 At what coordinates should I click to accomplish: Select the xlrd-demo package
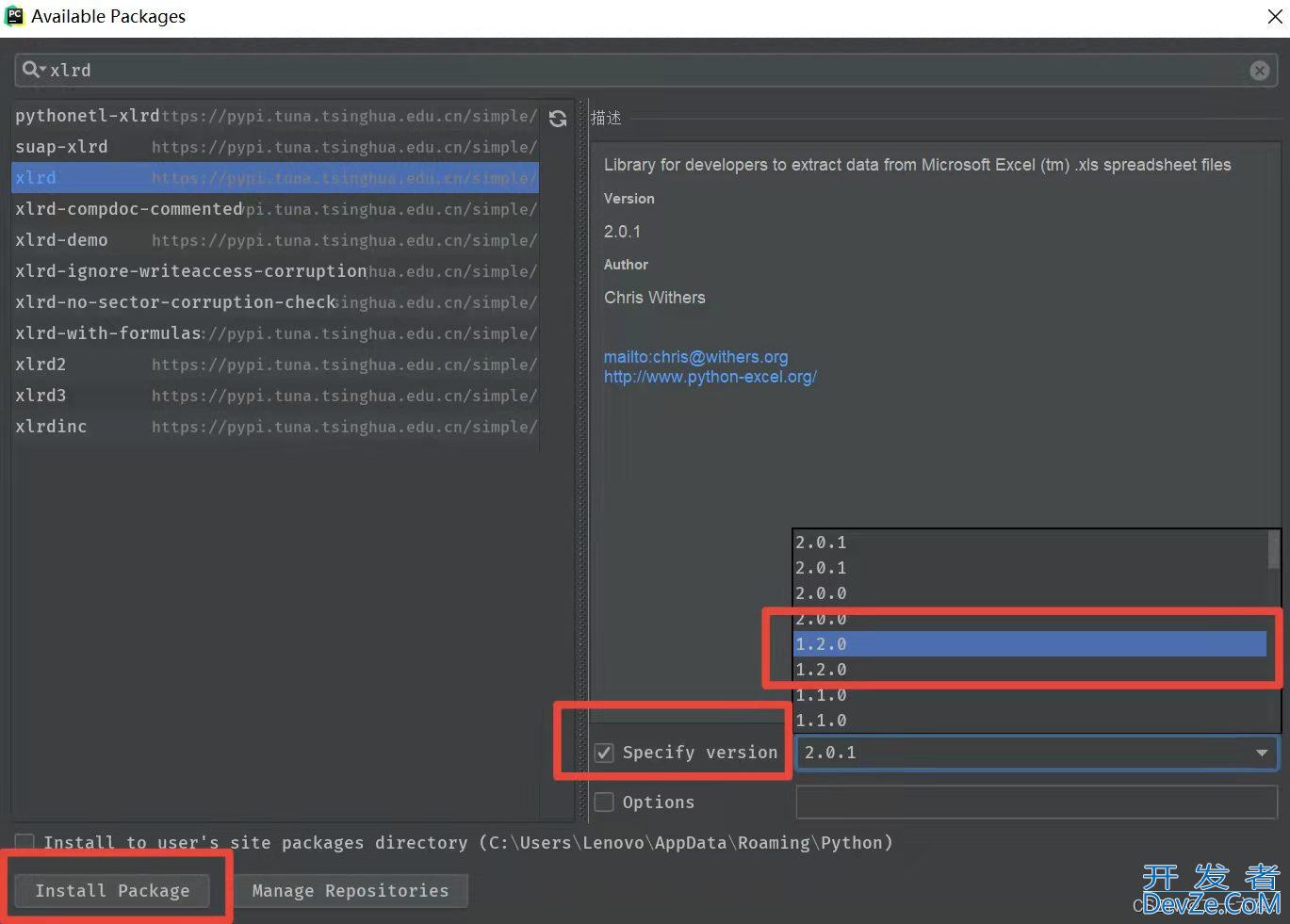[x=275, y=240]
